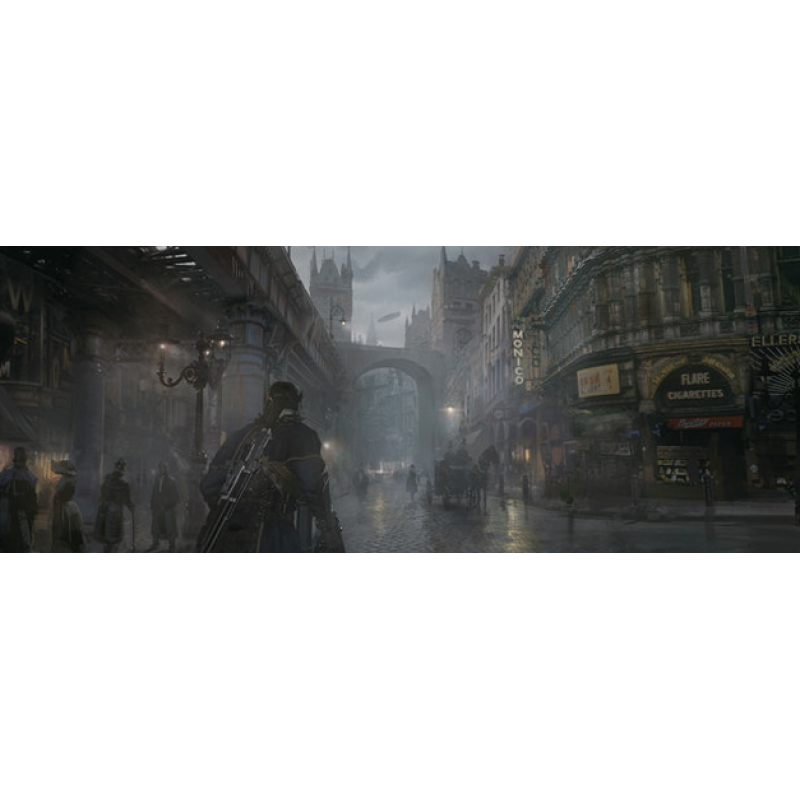800x800 pixels.
Task: Click the armored character with rifle
Action: click(x=271, y=468)
